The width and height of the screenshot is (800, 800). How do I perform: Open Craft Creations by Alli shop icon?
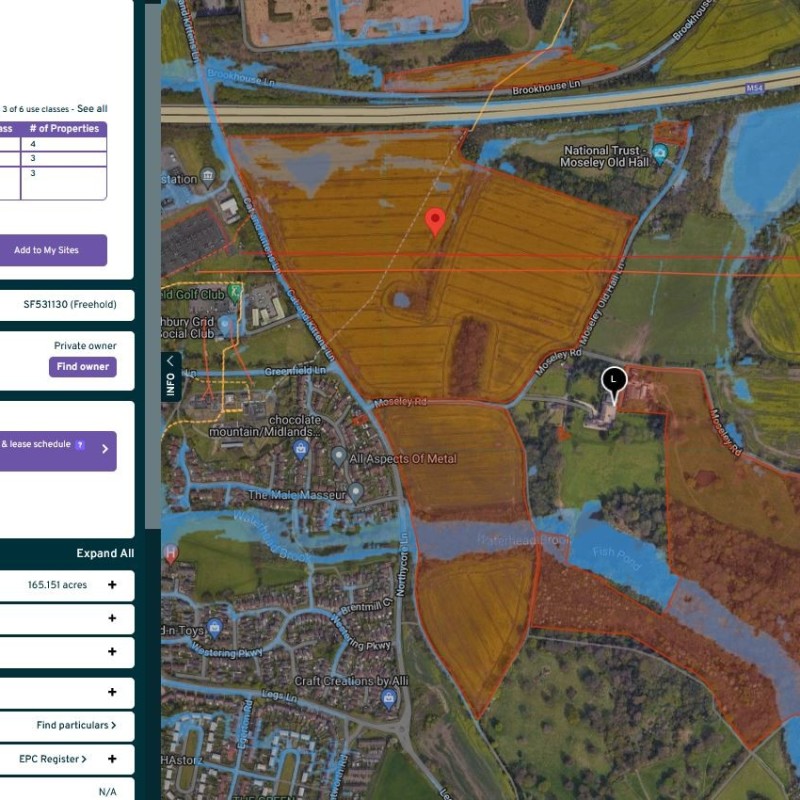point(389,699)
